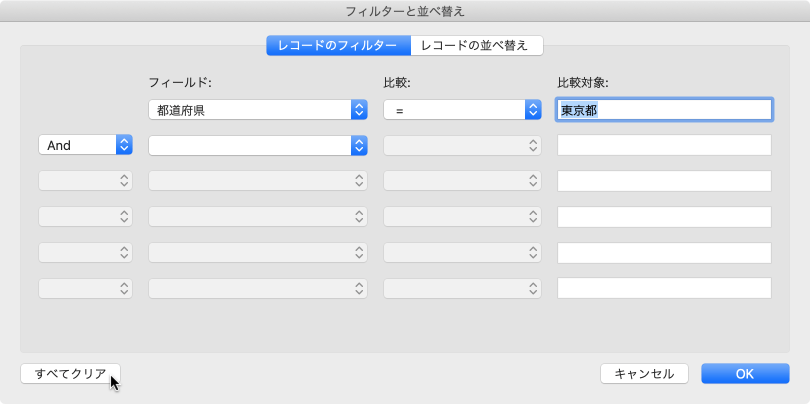
Task: Click the fifth-row compare-to text field
Action: [x=664, y=252]
